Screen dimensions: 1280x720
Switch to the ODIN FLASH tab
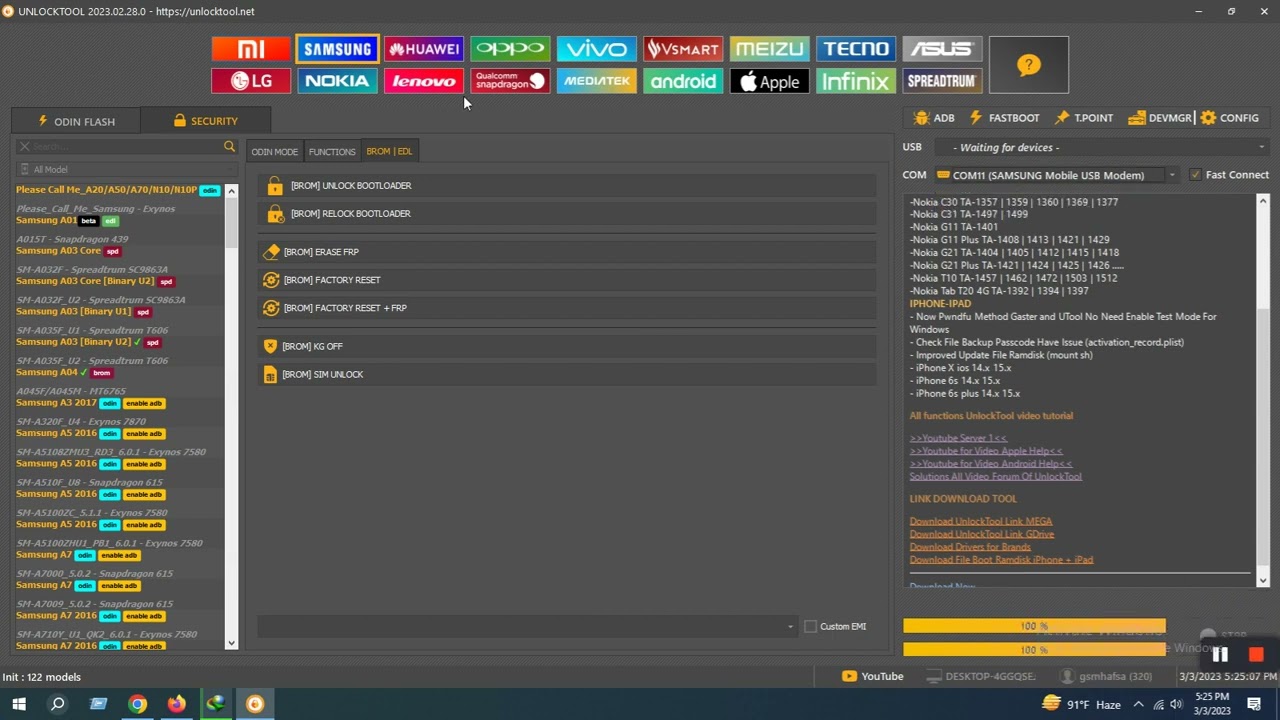tap(76, 121)
